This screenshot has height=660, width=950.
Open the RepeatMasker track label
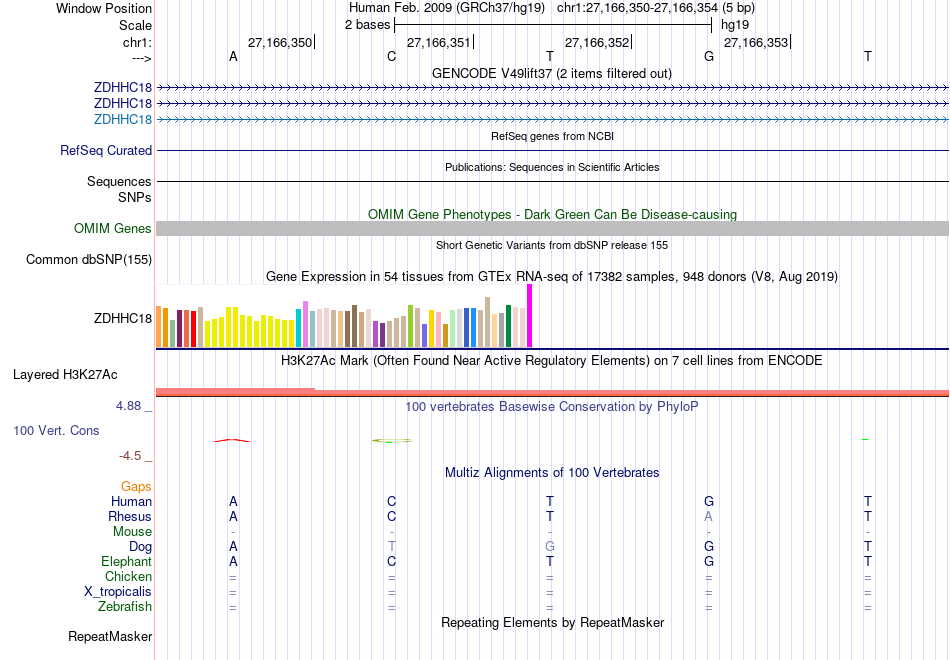pos(110,636)
